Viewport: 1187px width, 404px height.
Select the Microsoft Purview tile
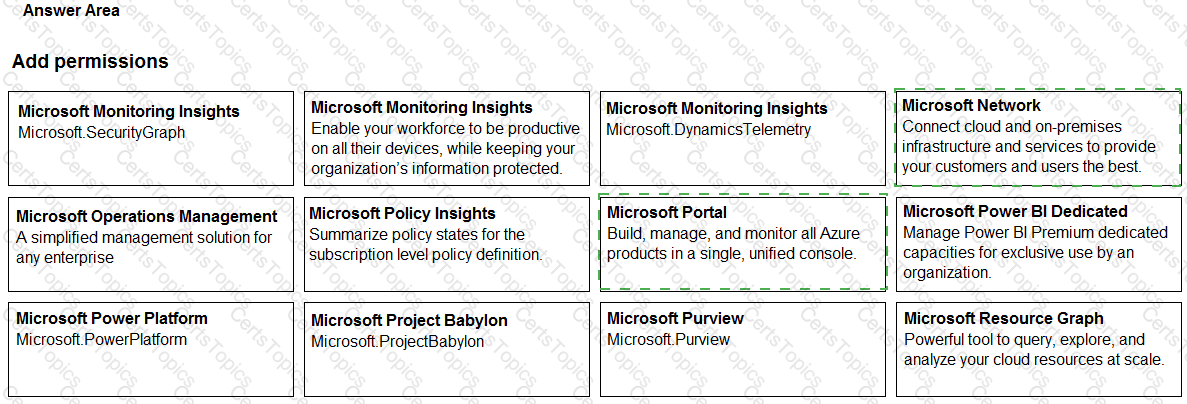[x=742, y=350]
